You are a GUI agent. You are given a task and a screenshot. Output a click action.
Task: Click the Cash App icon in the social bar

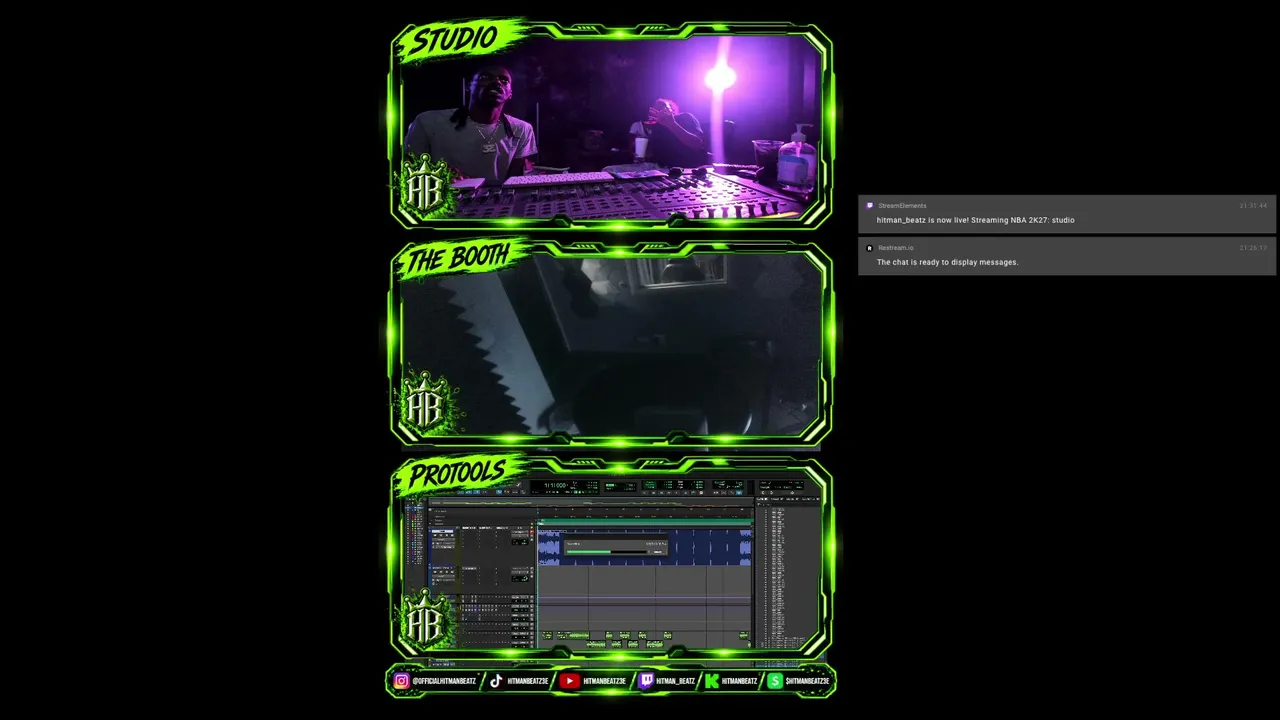click(775, 681)
